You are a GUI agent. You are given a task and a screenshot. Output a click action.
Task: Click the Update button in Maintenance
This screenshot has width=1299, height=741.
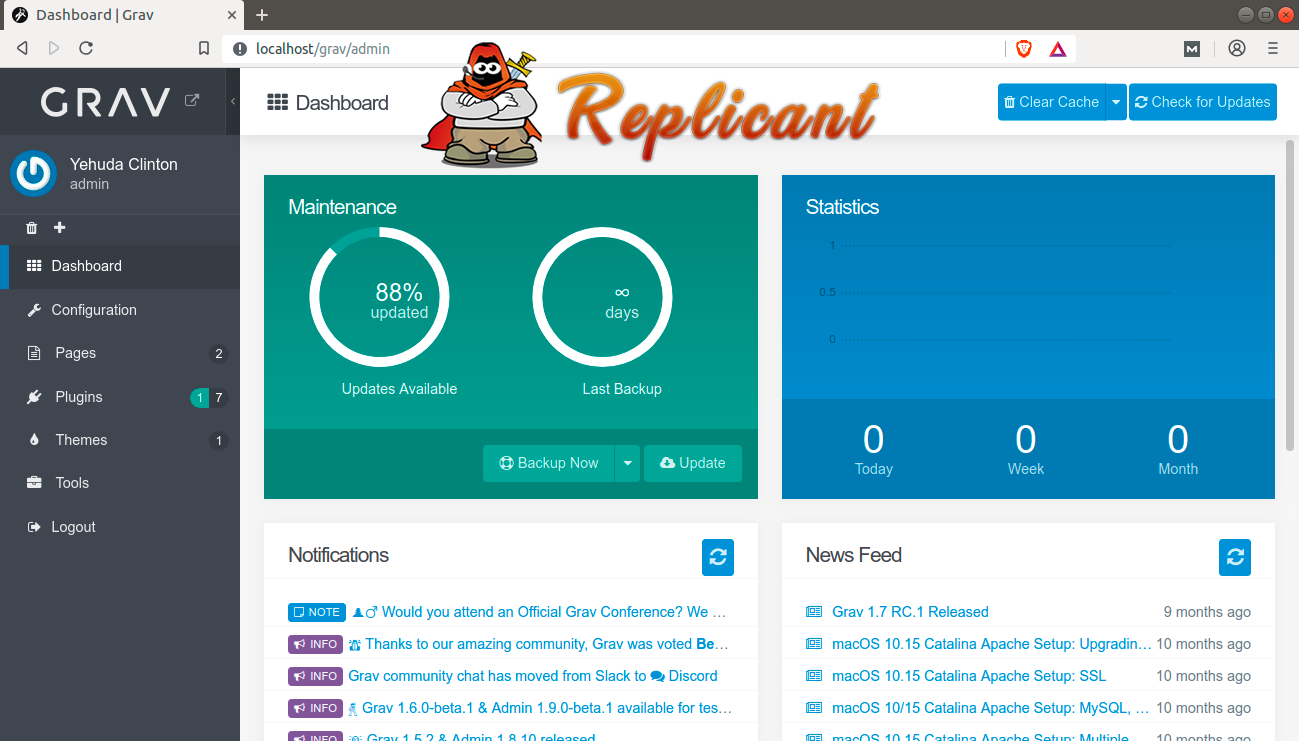tap(693, 463)
